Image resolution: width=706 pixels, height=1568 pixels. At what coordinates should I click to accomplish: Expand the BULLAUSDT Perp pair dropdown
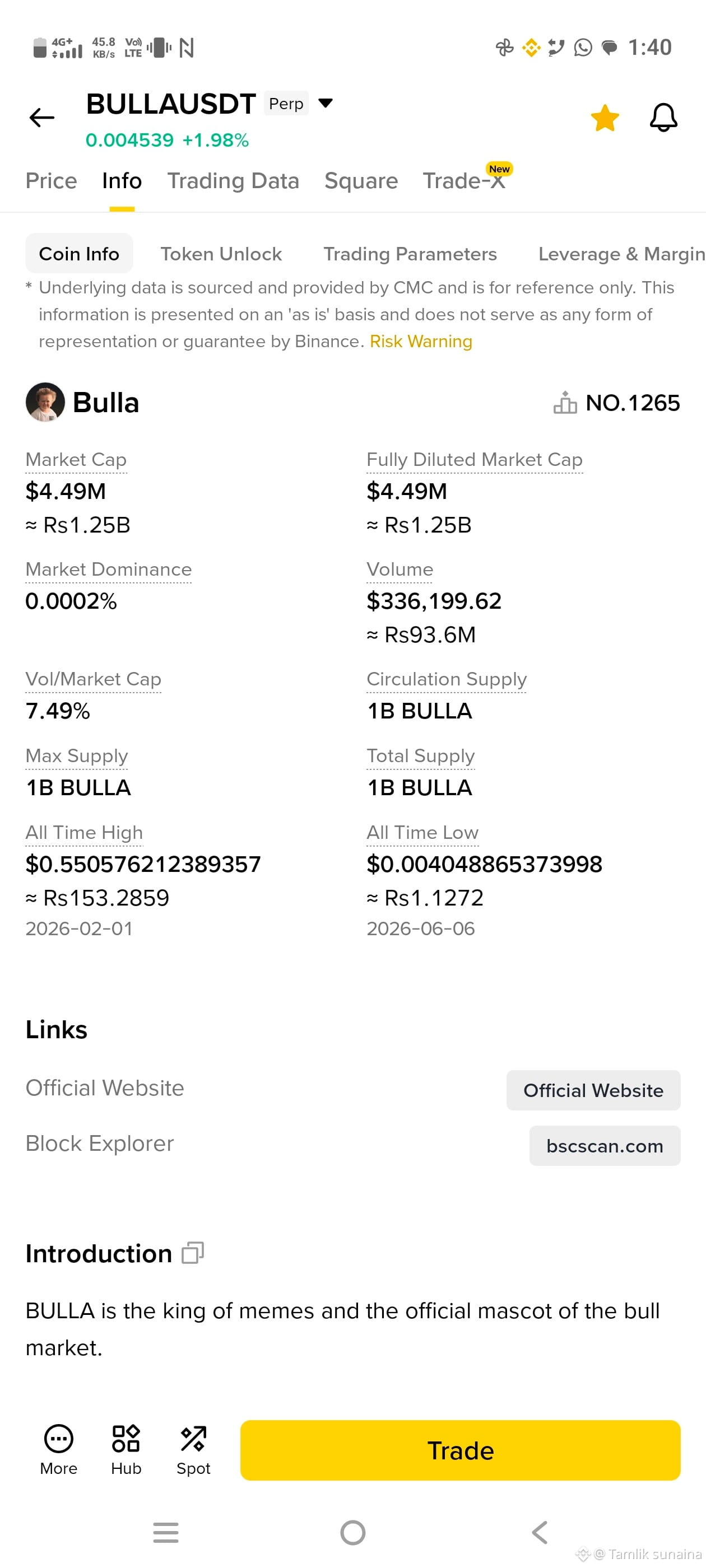[x=326, y=103]
